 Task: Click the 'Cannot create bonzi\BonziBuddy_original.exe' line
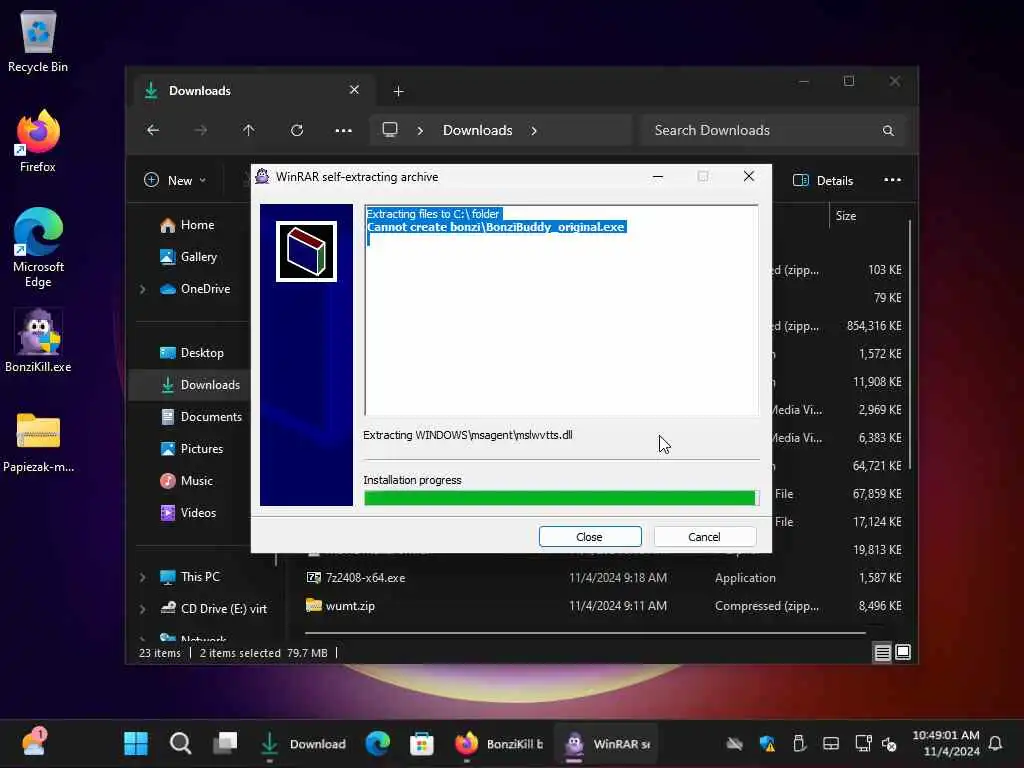pos(496,227)
